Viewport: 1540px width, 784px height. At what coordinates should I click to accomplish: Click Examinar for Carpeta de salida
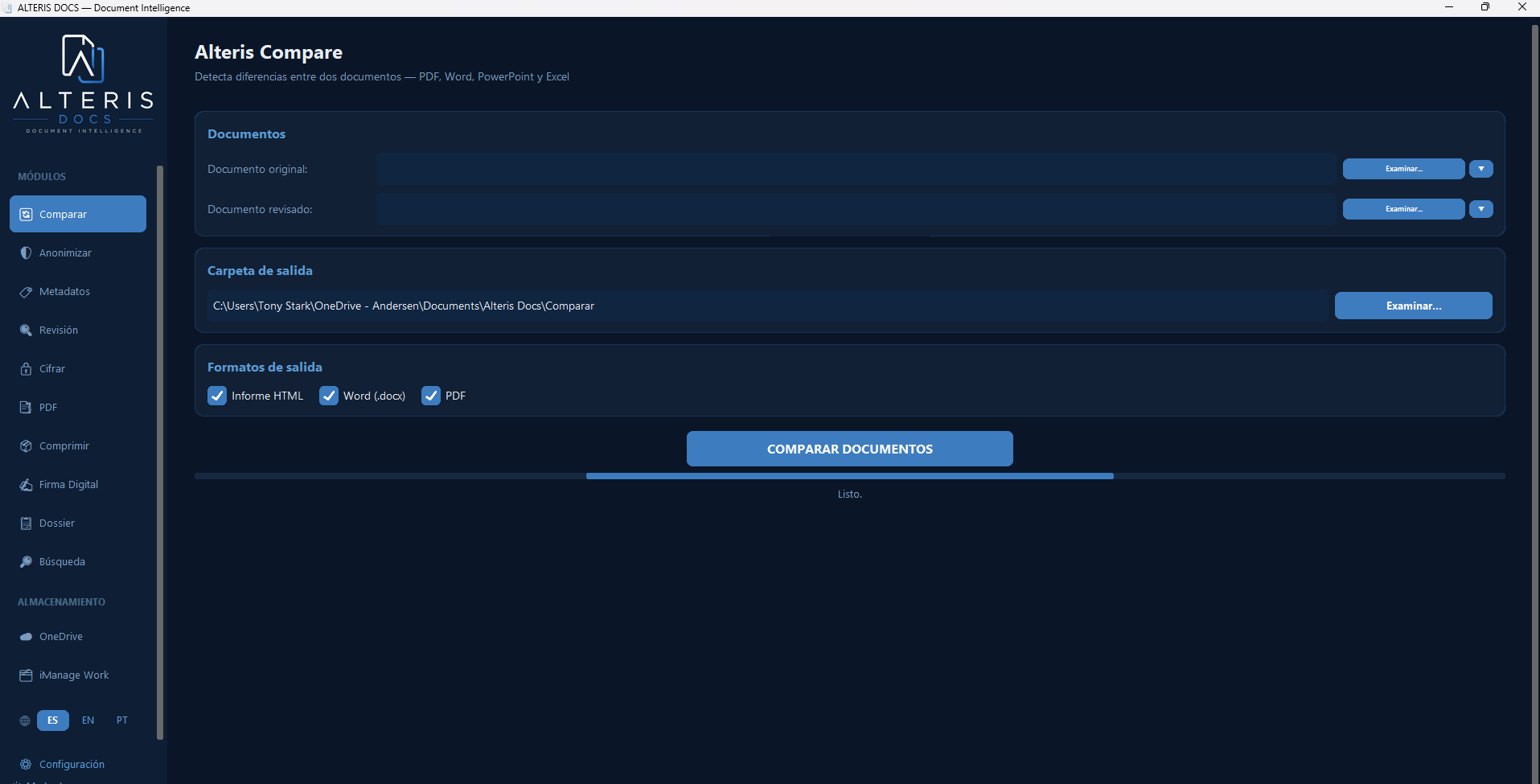[x=1414, y=306]
